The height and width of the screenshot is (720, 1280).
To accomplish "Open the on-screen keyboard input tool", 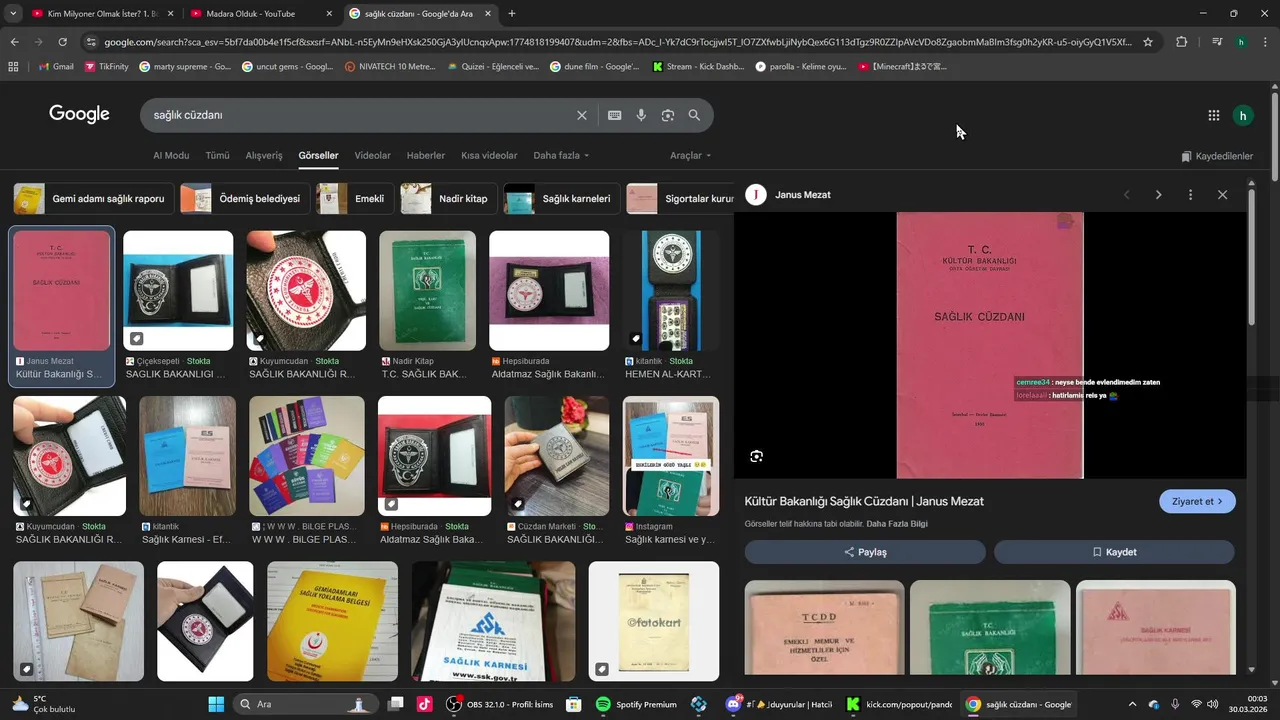I will pyautogui.click(x=615, y=115).
